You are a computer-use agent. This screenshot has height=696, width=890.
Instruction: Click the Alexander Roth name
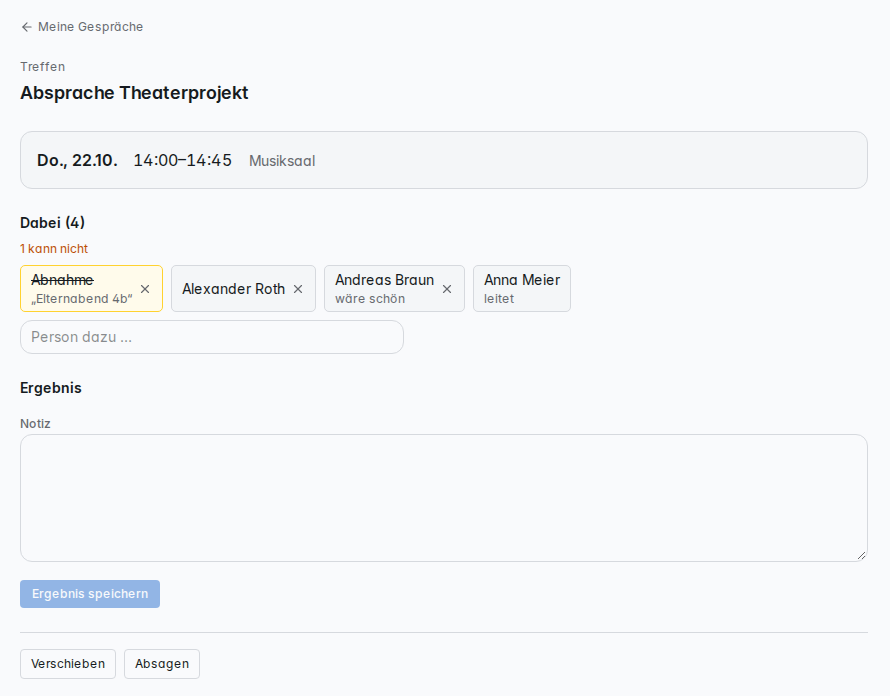coord(233,289)
